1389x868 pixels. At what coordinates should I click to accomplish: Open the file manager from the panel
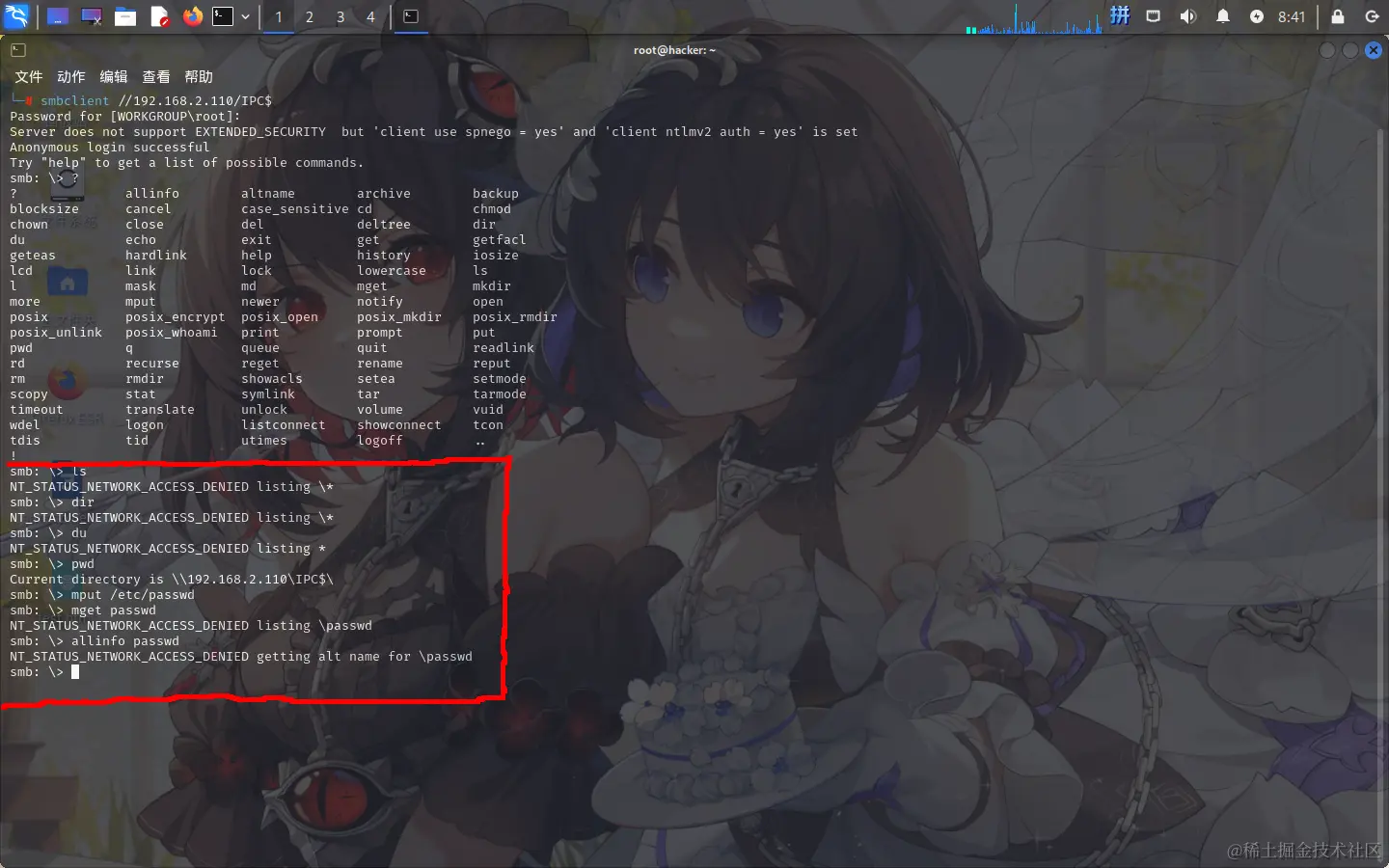125,16
